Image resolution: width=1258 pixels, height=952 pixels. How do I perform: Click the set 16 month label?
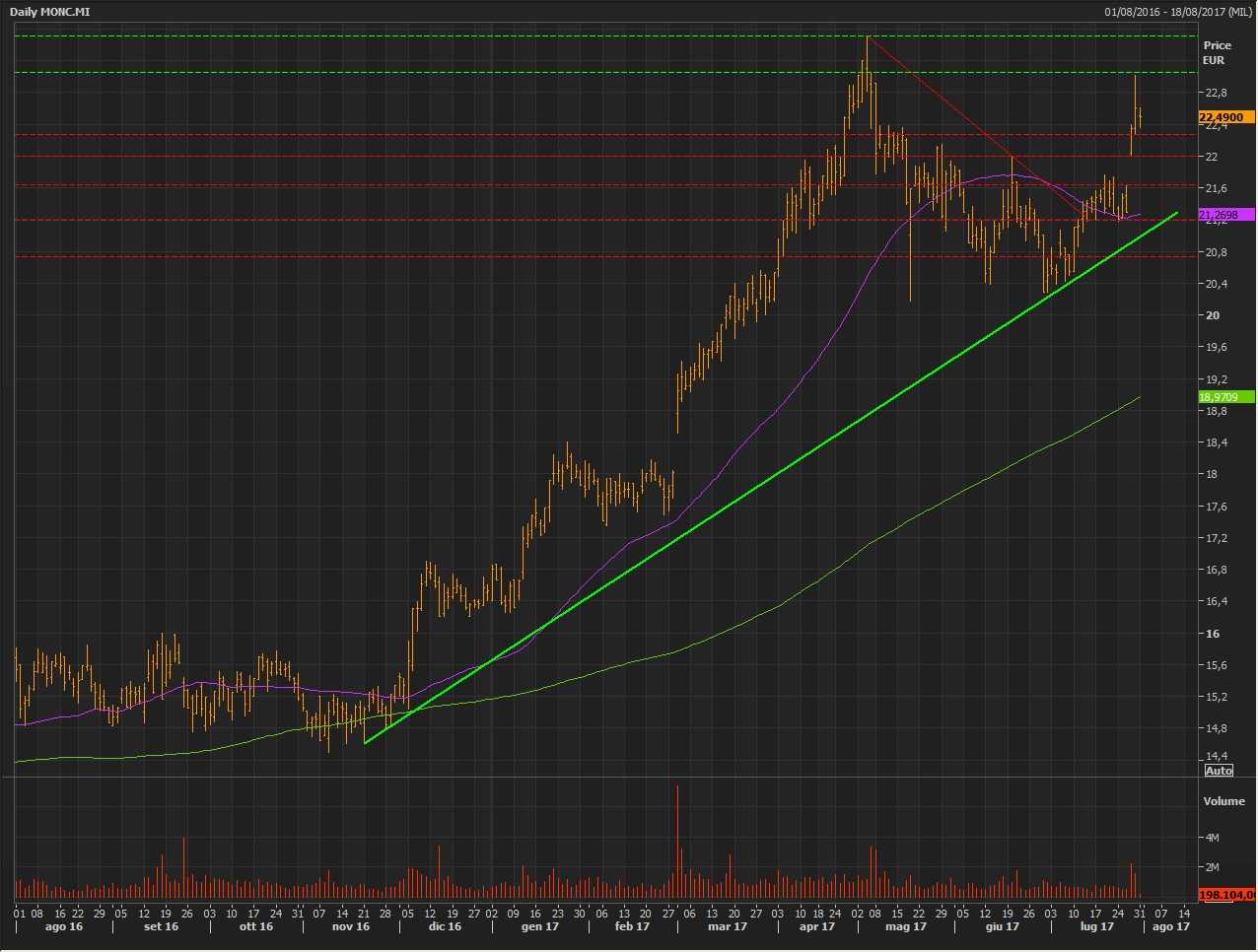pyautogui.click(x=161, y=926)
